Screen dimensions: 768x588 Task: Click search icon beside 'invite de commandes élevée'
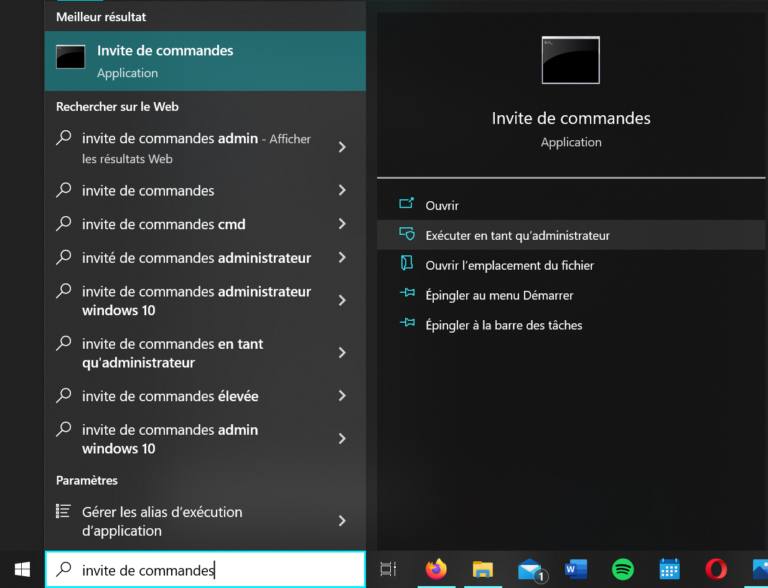coord(64,395)
